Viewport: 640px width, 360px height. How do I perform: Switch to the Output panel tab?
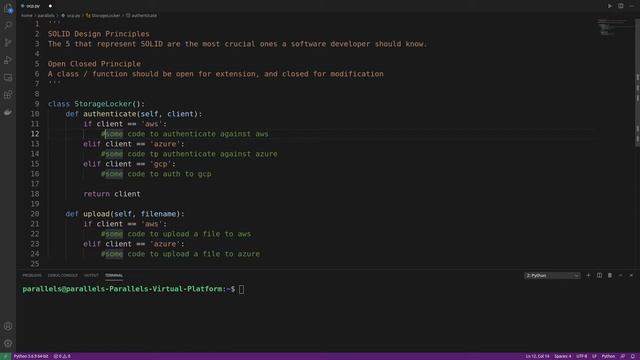point(91,276)
